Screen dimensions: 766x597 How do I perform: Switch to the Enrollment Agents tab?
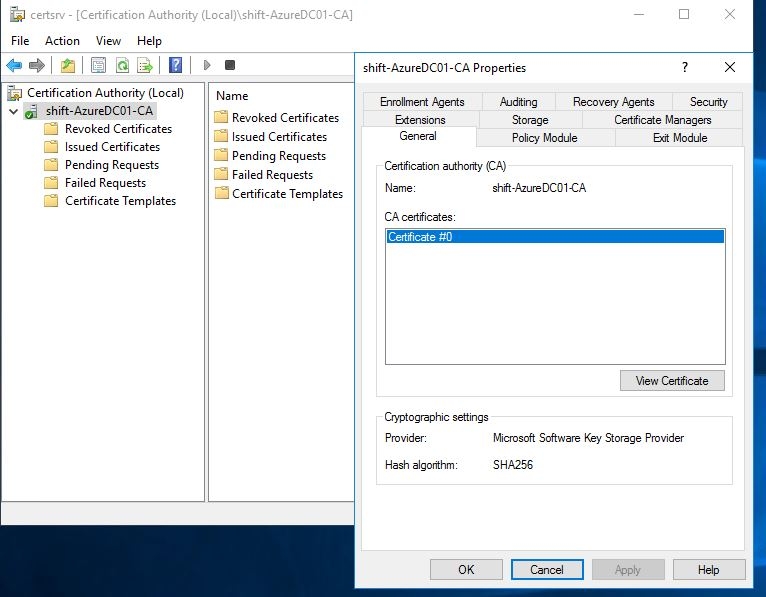pos(422,102)
